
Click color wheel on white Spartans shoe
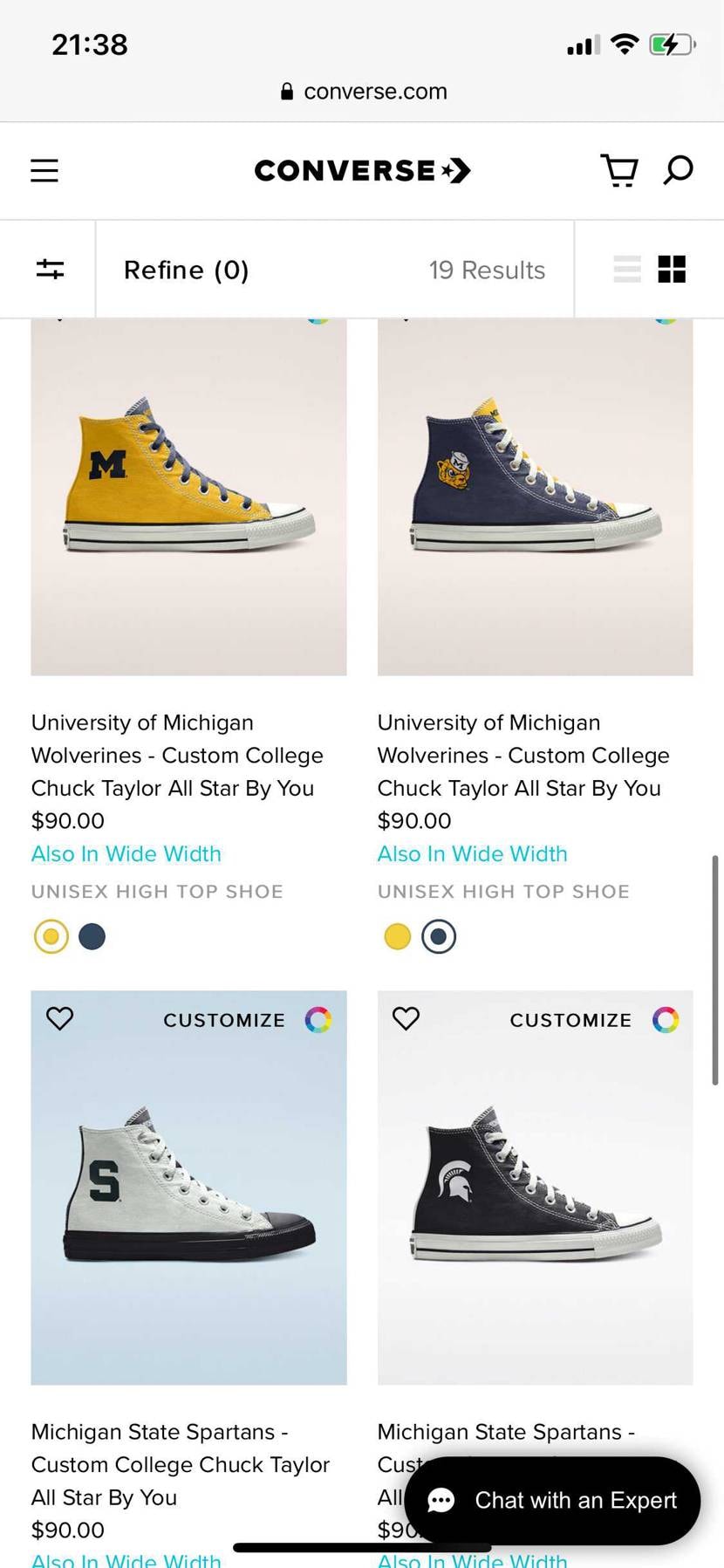[x=318, y=1019]
